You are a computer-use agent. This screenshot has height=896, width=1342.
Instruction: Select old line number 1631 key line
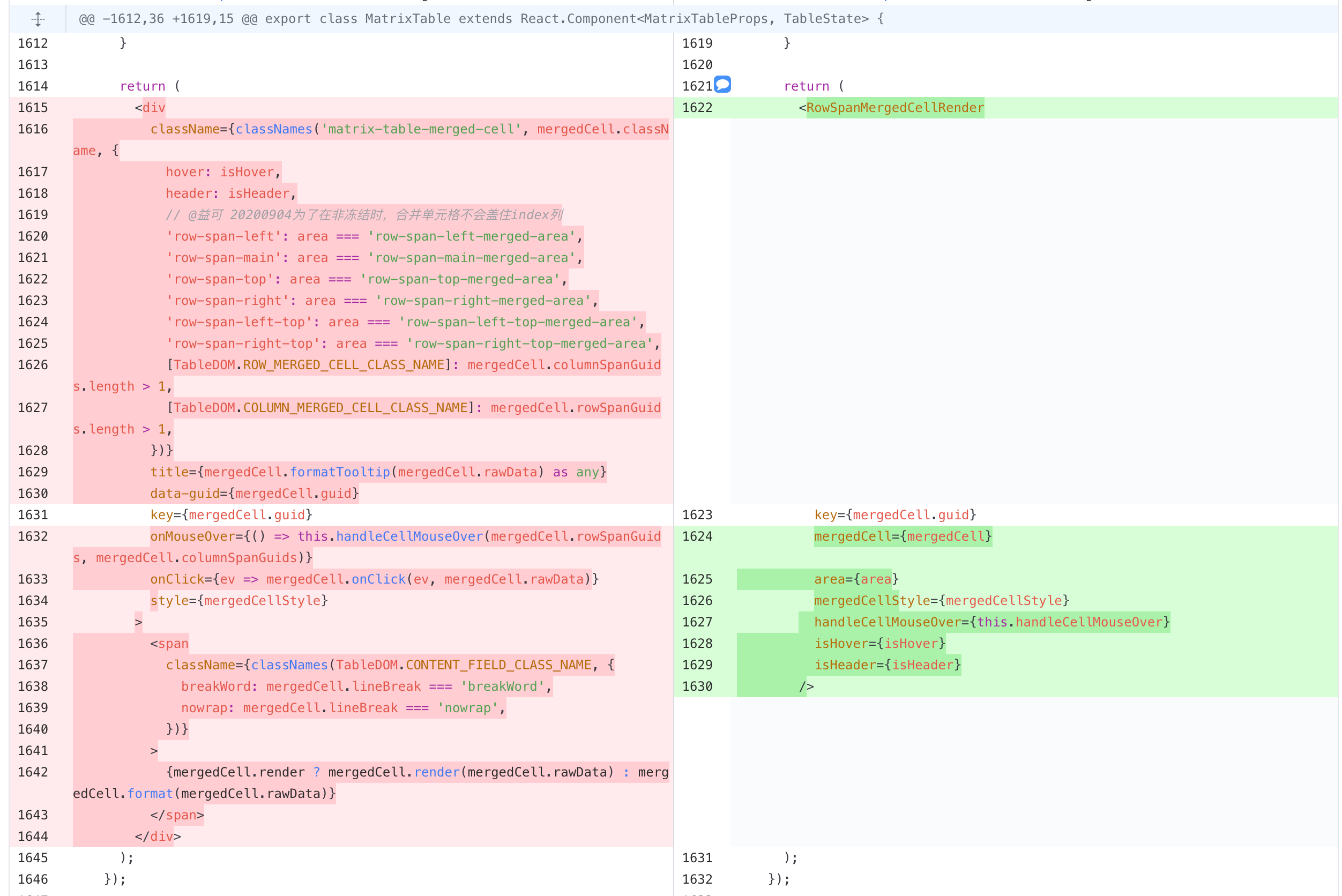33,515
